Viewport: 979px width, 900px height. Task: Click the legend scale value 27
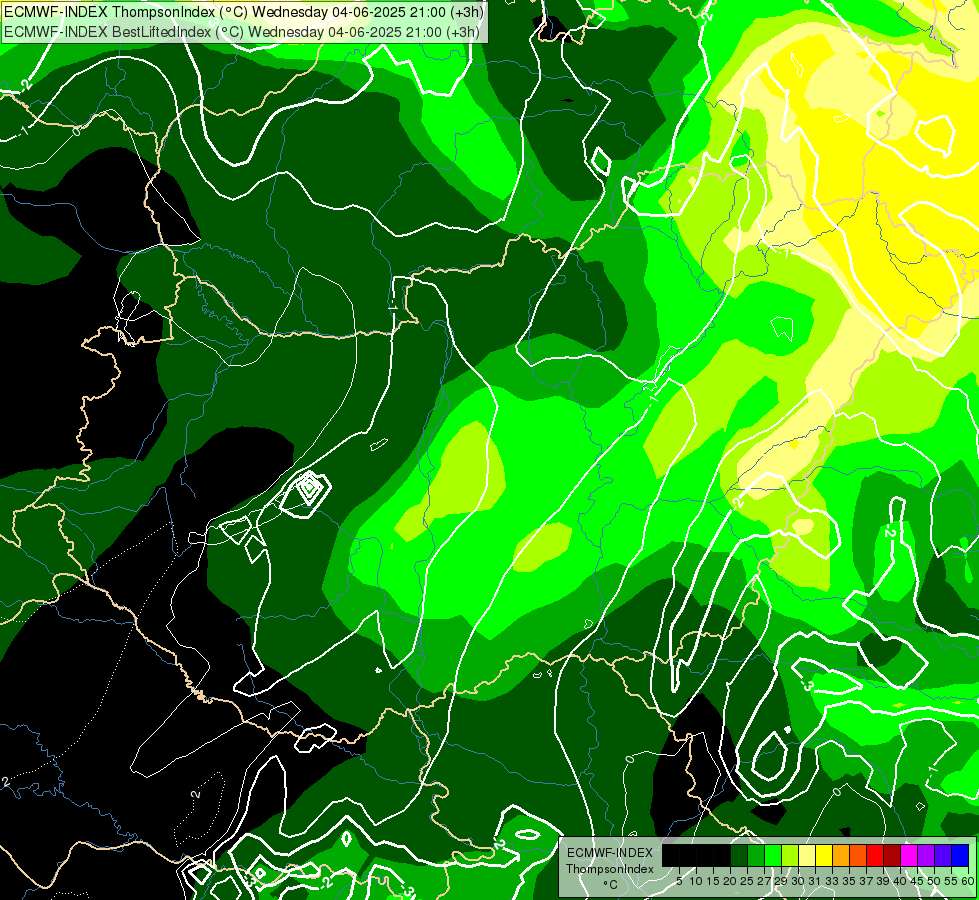(x=764, y=881)
